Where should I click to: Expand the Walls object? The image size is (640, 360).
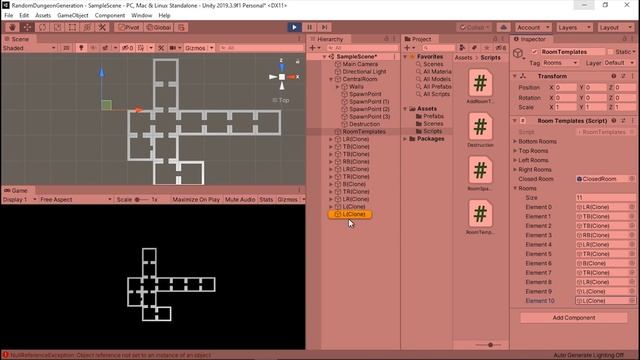(338, 87)
